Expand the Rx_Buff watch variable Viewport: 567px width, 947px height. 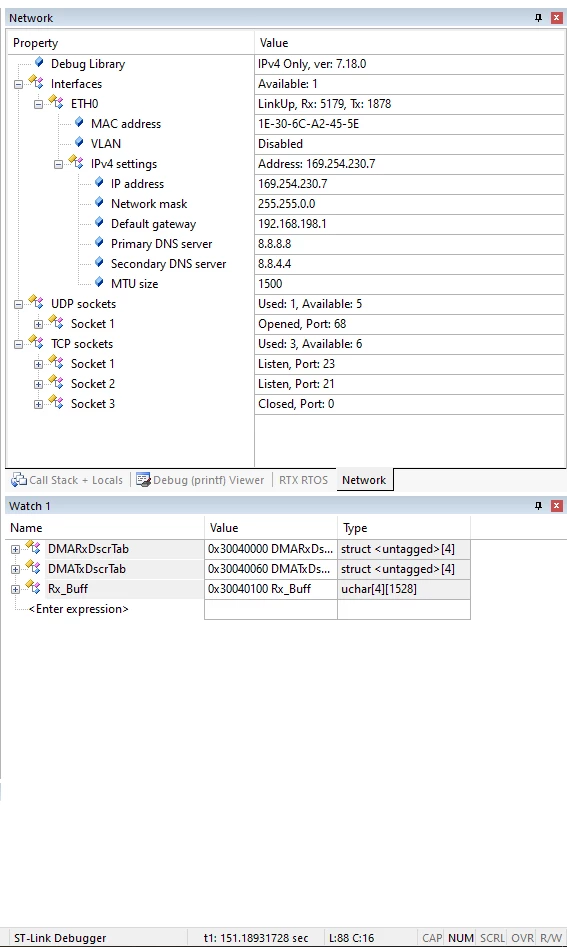pos(15,589)
